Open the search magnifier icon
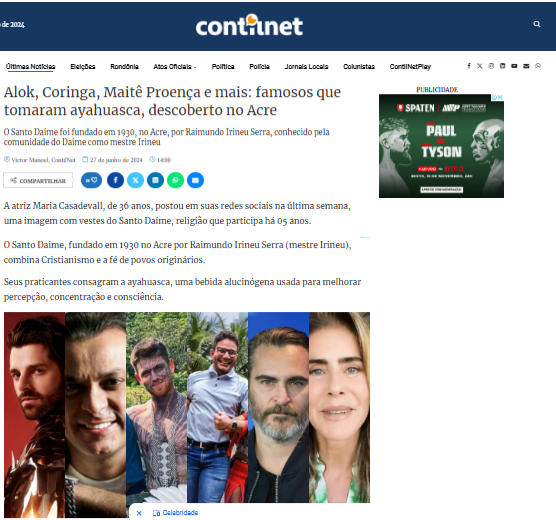Viewport: 556px width, 520px height. (x=537, y=24)
